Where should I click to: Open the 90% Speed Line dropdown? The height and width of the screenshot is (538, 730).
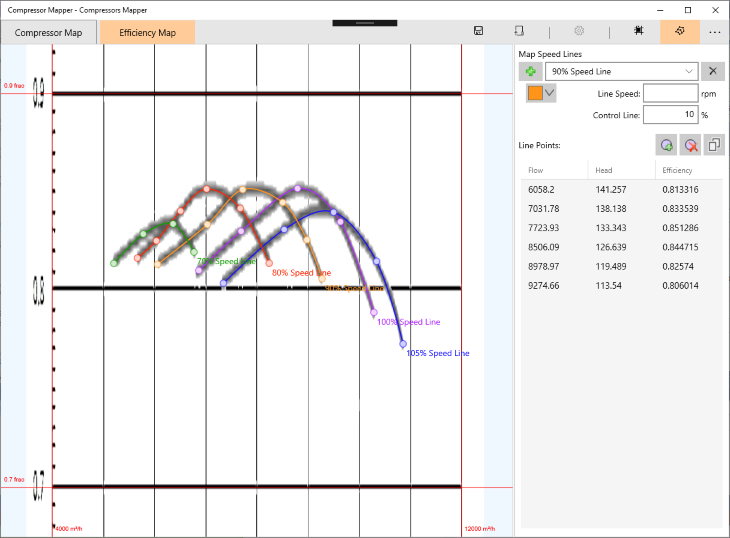(622, 71)
